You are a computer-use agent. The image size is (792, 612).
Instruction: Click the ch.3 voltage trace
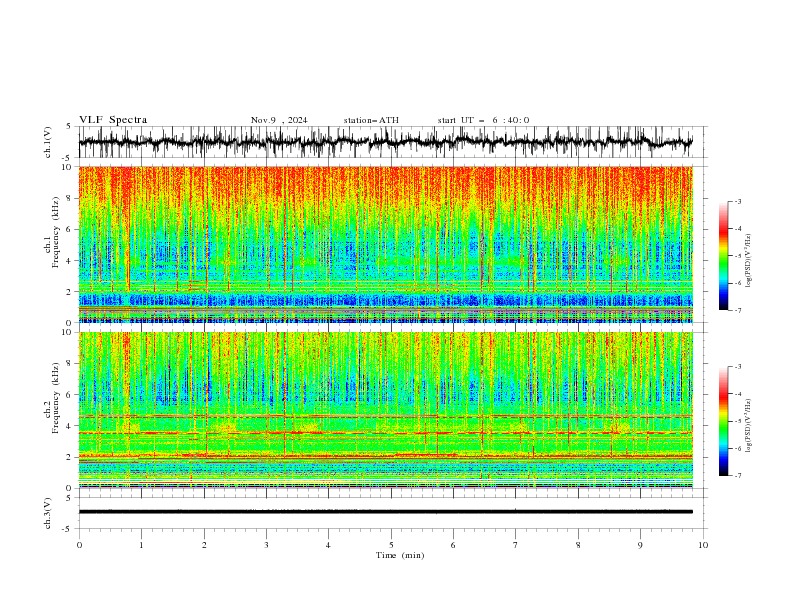pyautogui.click(x=385, y=512)
